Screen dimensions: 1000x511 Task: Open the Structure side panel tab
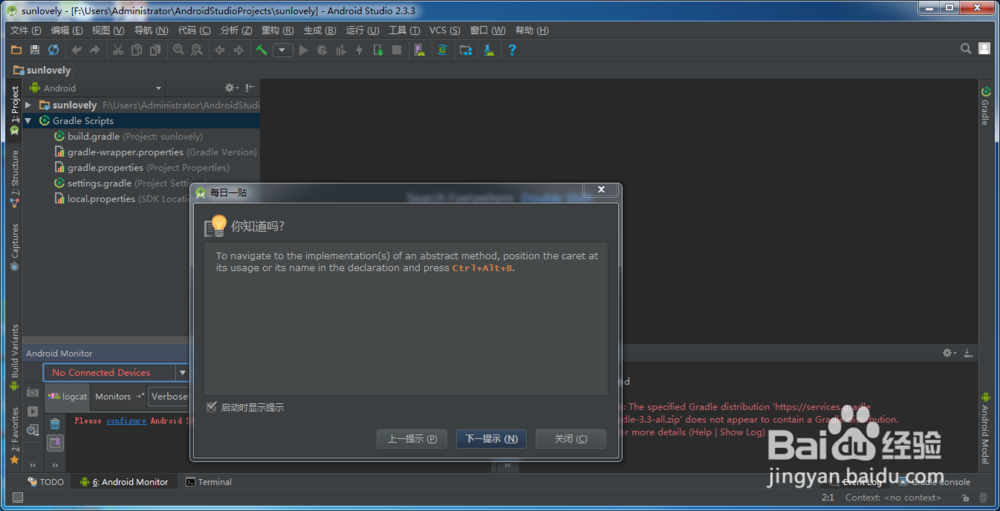coord(15,179)
